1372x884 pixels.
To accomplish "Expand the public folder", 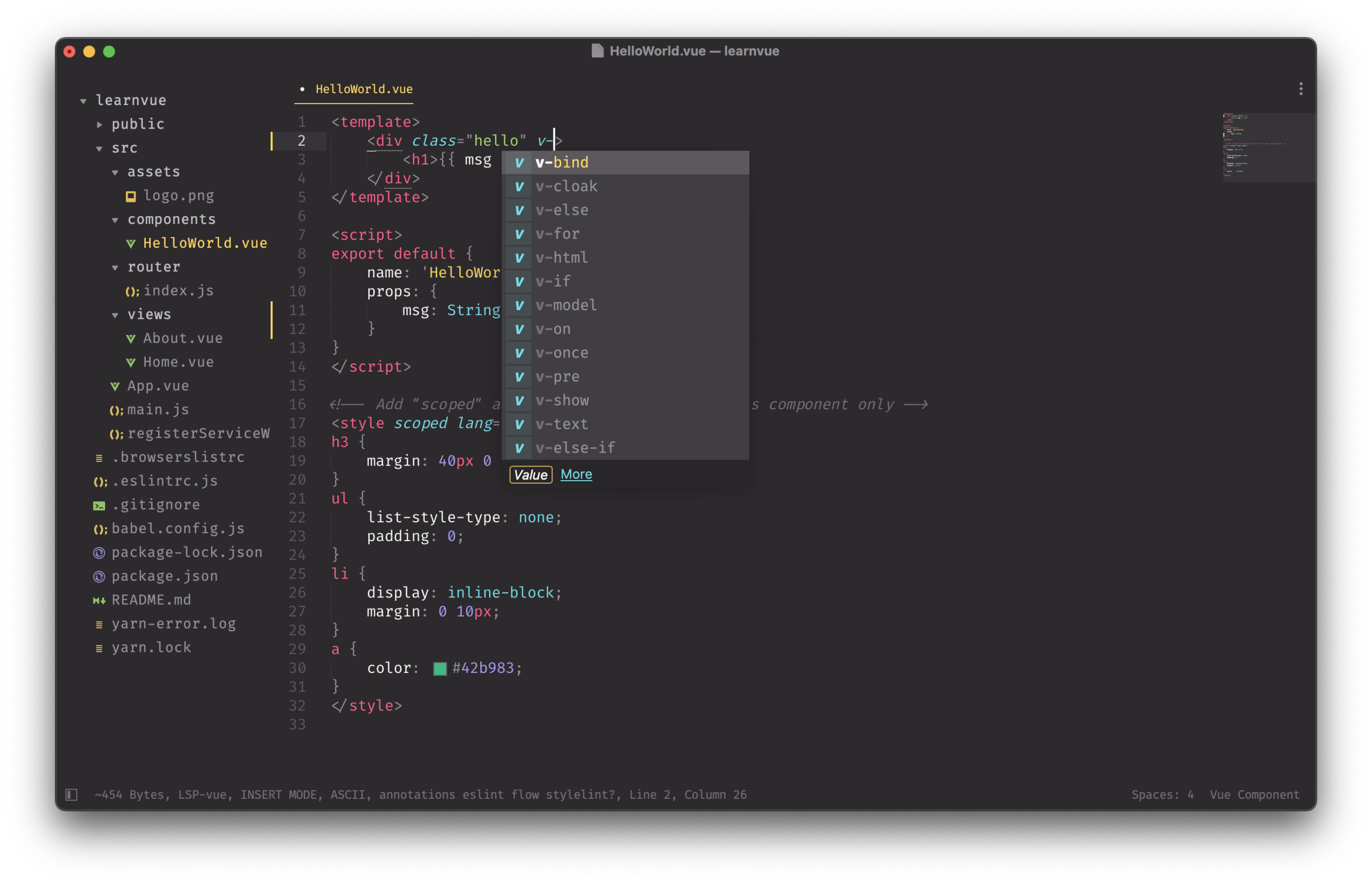I will 99,124.
